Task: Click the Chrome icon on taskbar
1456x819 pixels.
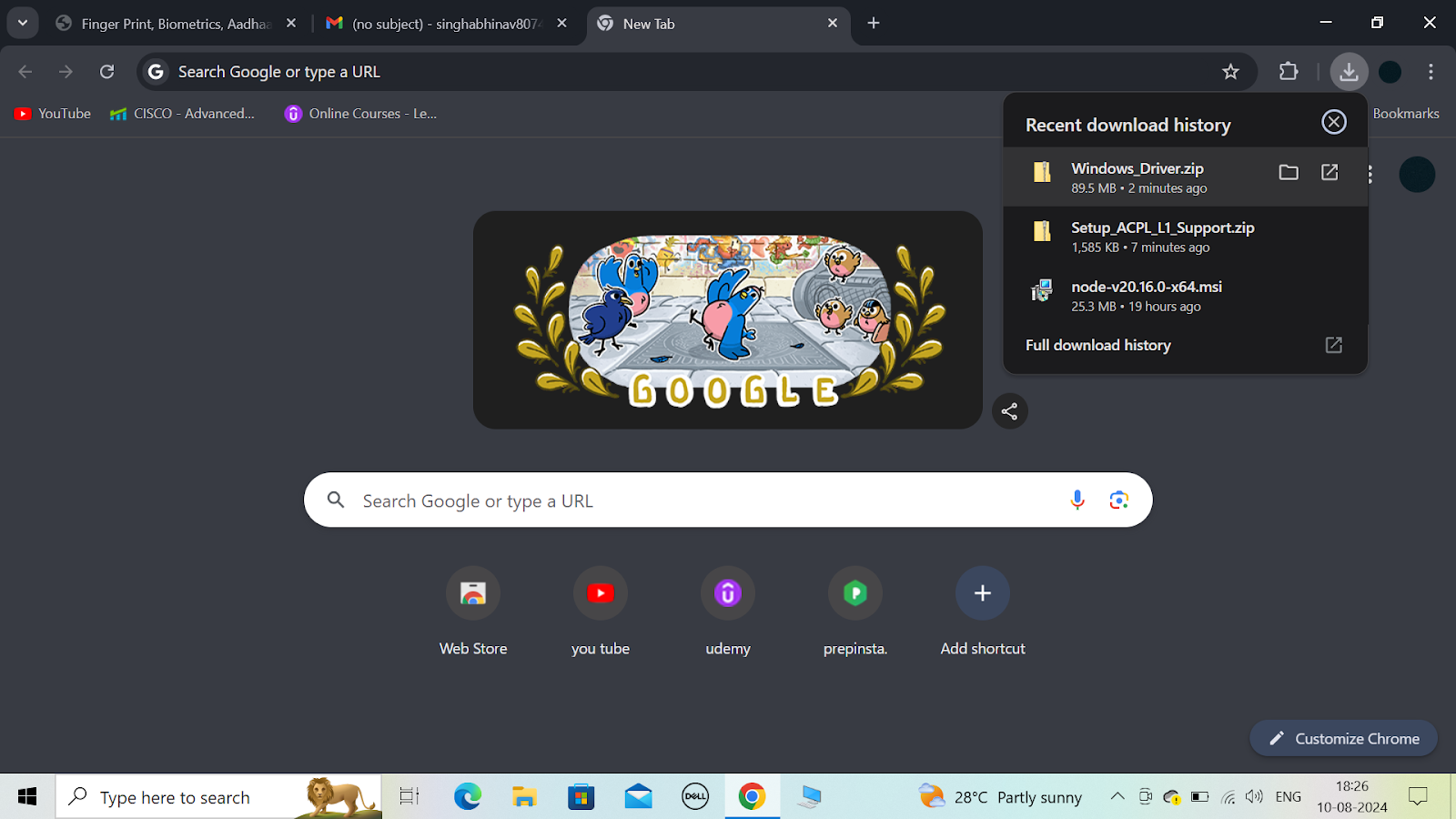Action: (x=752, y=797)
